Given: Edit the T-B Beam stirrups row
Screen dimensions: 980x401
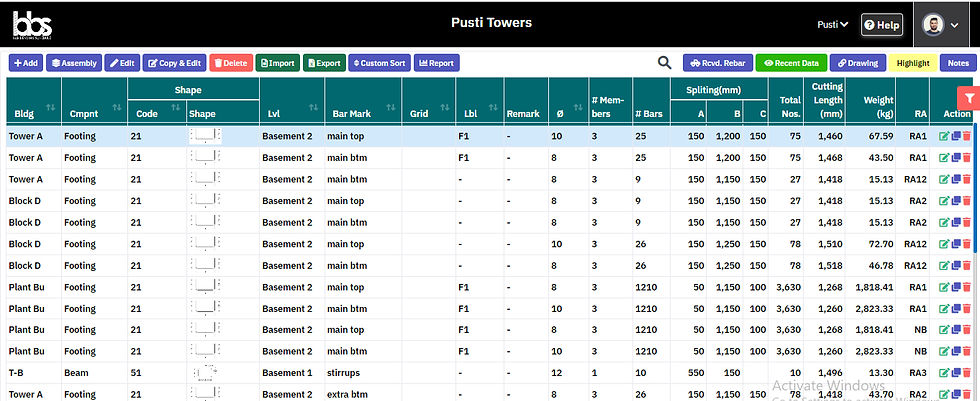Looking at the screenshot, I should (x=944, y=374).
